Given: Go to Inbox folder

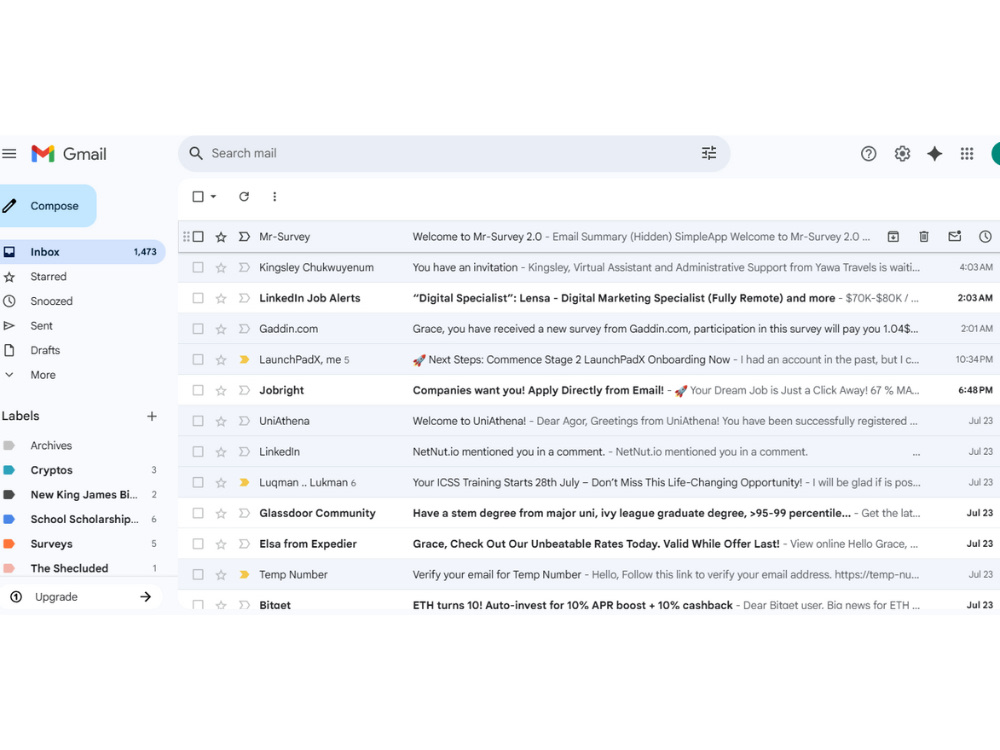Looking at the screenshot, I should pyautogui.click(x=80, y=252).
